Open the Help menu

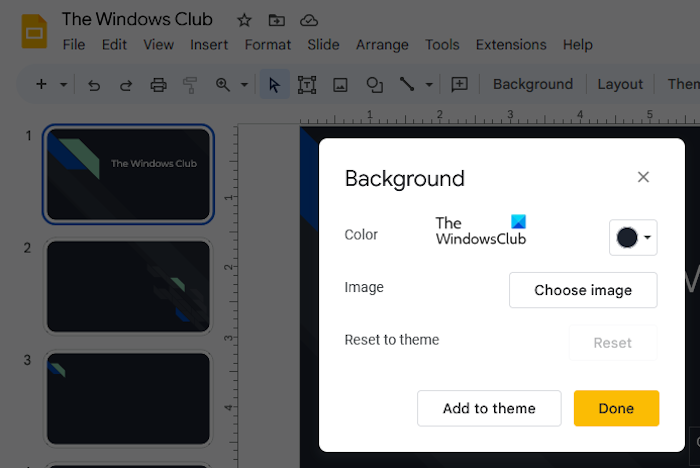(578, 45)
